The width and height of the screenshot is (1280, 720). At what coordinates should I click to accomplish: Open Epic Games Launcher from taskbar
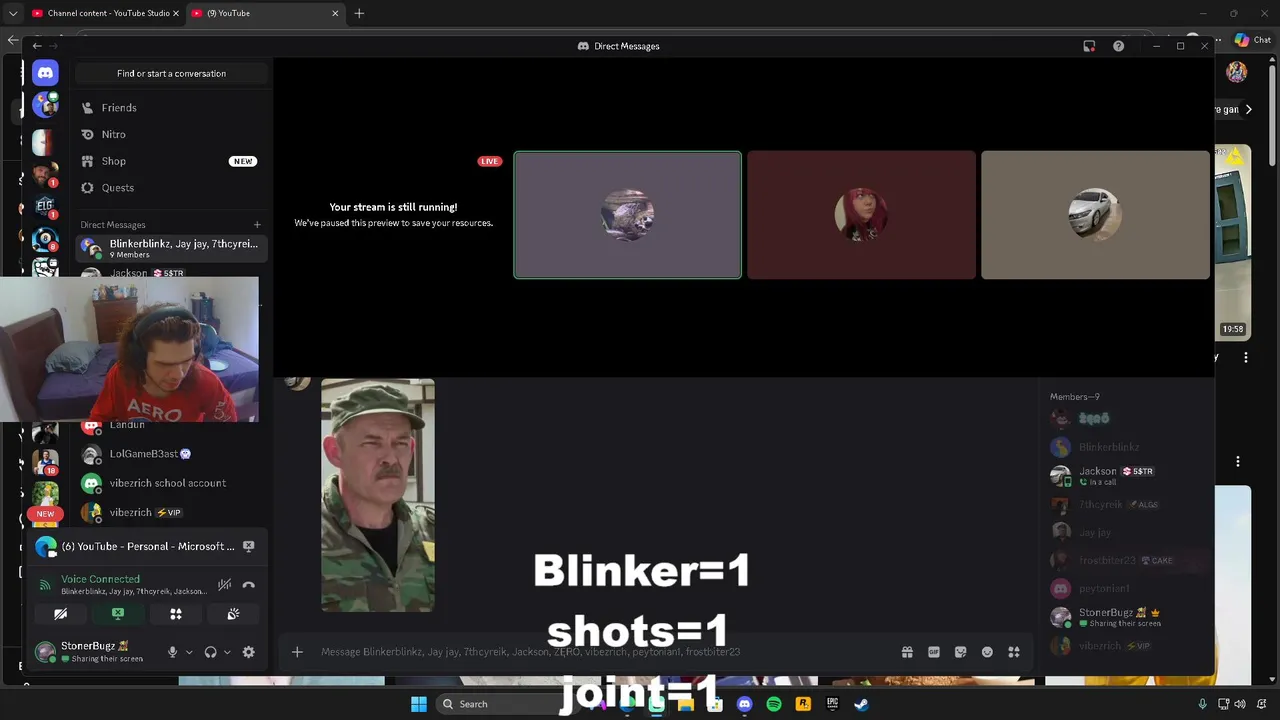pyautogui.click(x=832, y=704)
